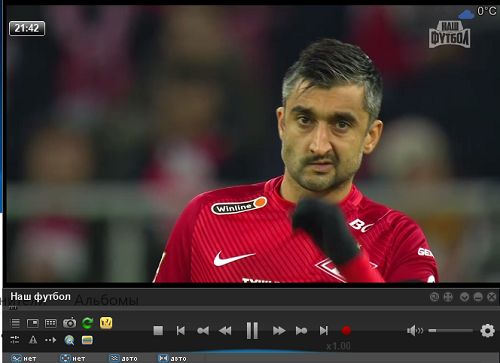Open the channel list icon

[x=15, y=323]
